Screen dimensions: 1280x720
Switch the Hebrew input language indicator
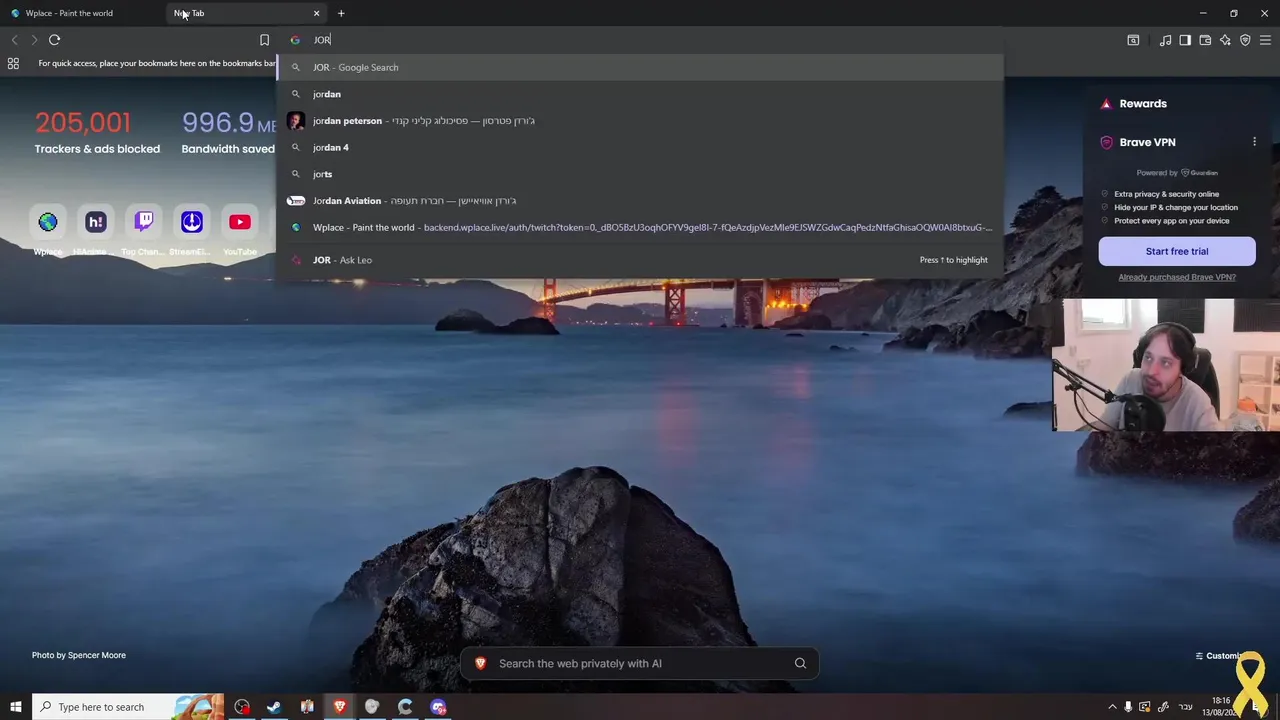coord(1185,707)
